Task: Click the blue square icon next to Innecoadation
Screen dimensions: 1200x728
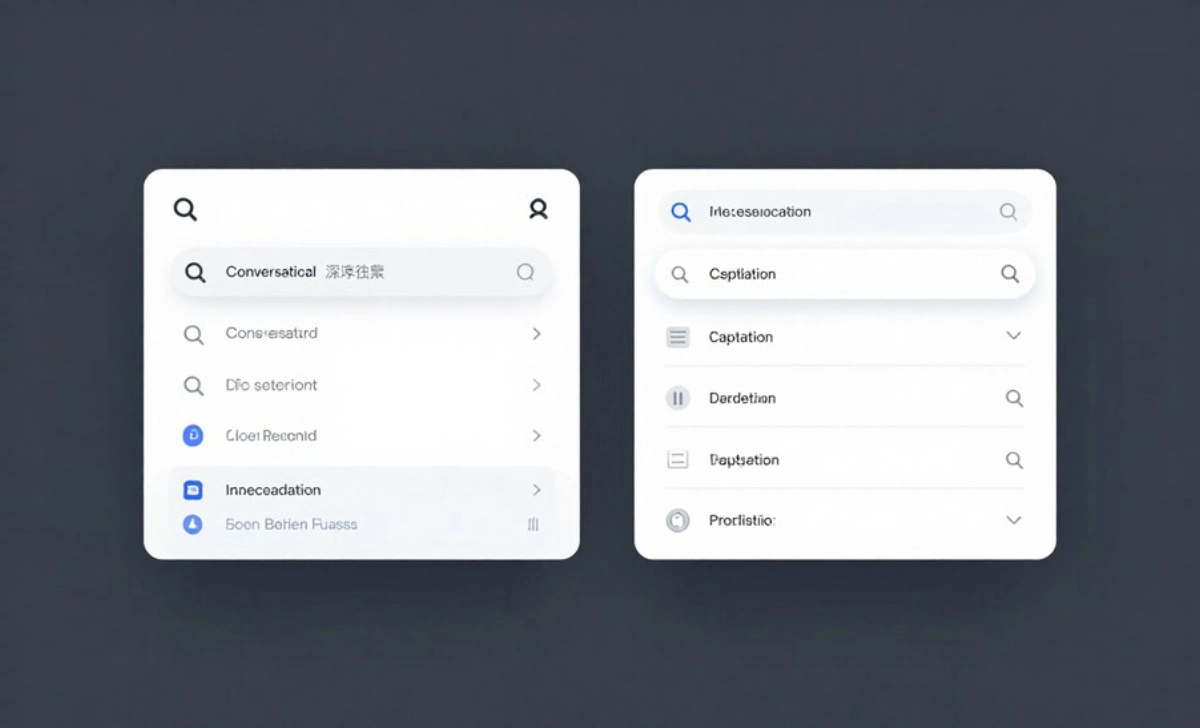Action: click(x=194, y=489)
